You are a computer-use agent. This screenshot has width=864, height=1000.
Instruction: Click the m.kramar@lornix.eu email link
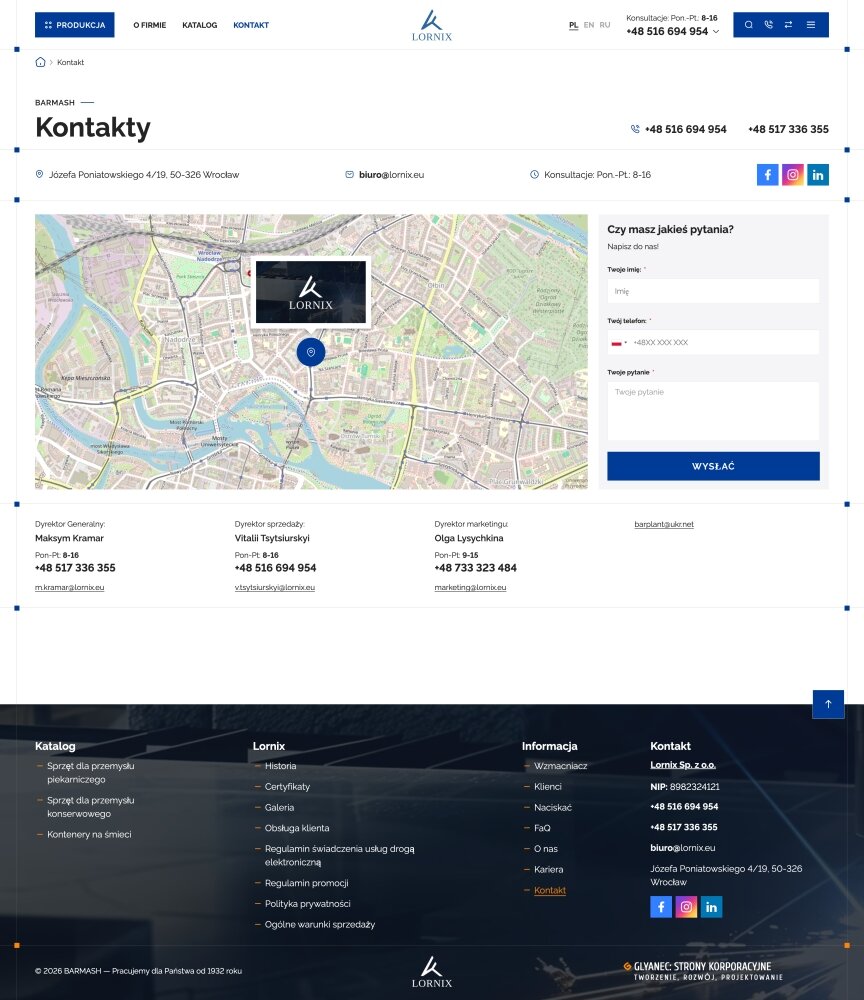click(x=70, y=587)
